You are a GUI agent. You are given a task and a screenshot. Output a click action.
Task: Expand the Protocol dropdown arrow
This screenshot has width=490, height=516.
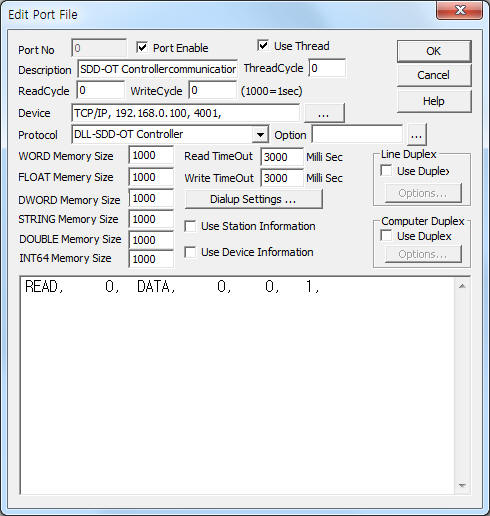point(260,135)
